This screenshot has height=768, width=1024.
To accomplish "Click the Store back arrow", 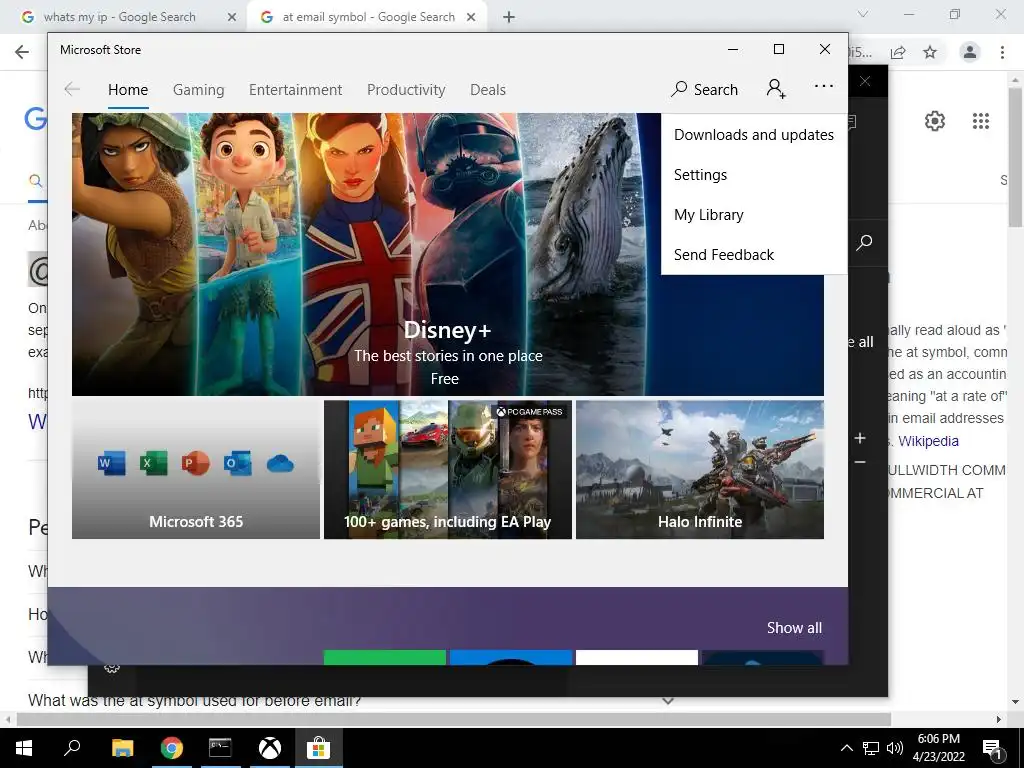I will click(x=72, y=89).
